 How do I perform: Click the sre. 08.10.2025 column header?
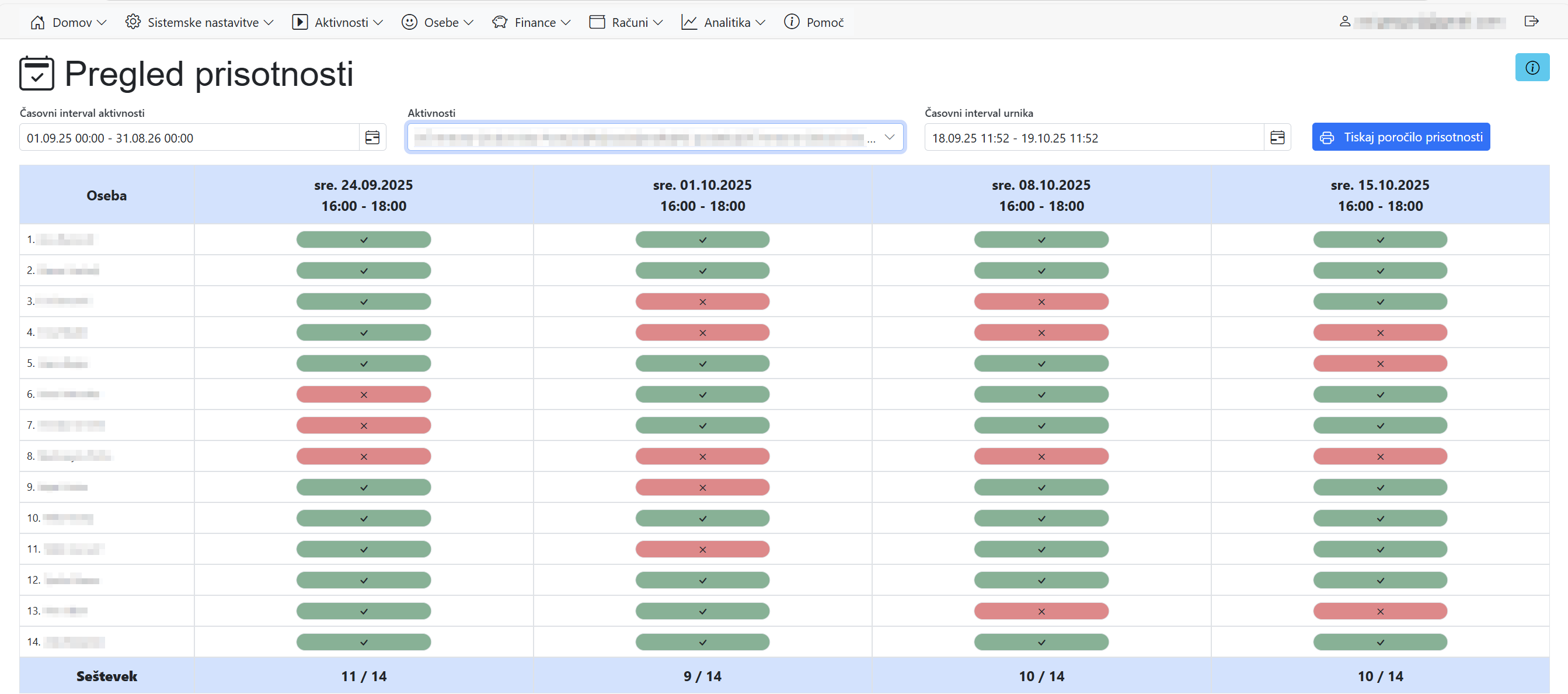(x=1040, y=195)
